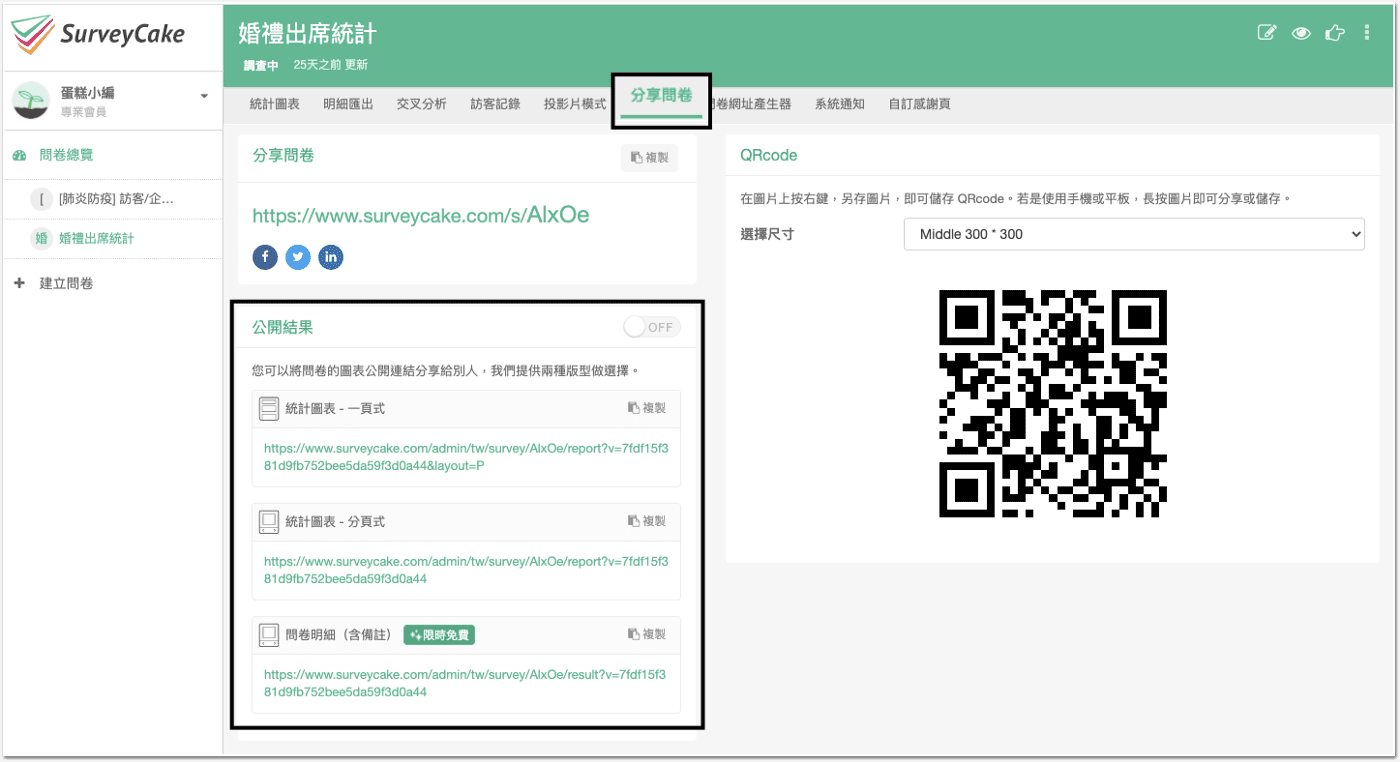Click the 調查中 status label
The width and height of the screenshot is (1400, 762).
261,65
